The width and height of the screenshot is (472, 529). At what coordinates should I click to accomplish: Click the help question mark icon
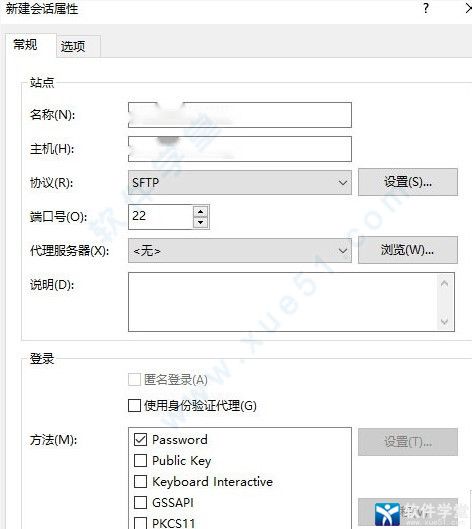(426, 8)
